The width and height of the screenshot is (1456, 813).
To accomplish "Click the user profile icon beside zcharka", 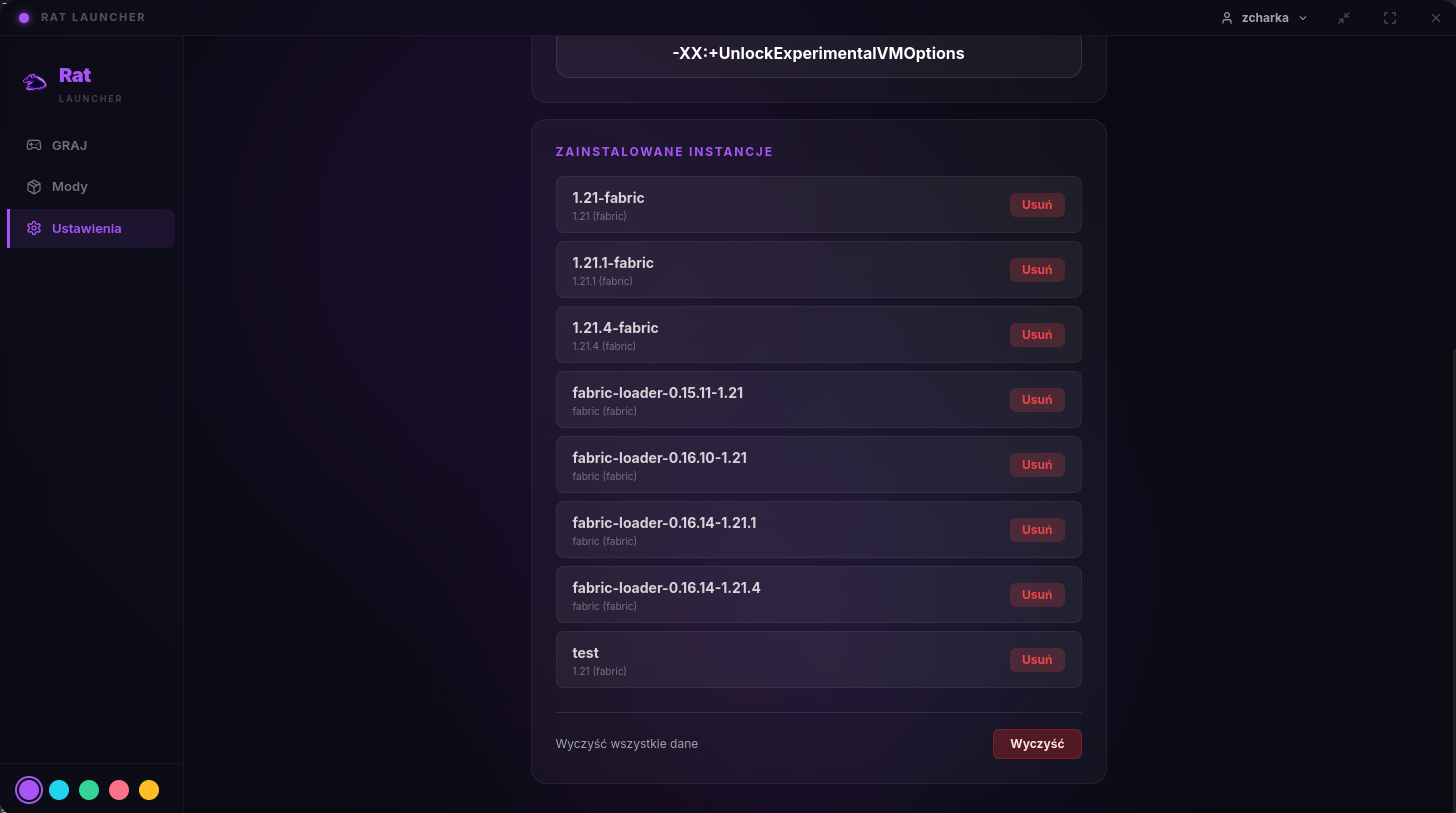I will pos(1227,17).
